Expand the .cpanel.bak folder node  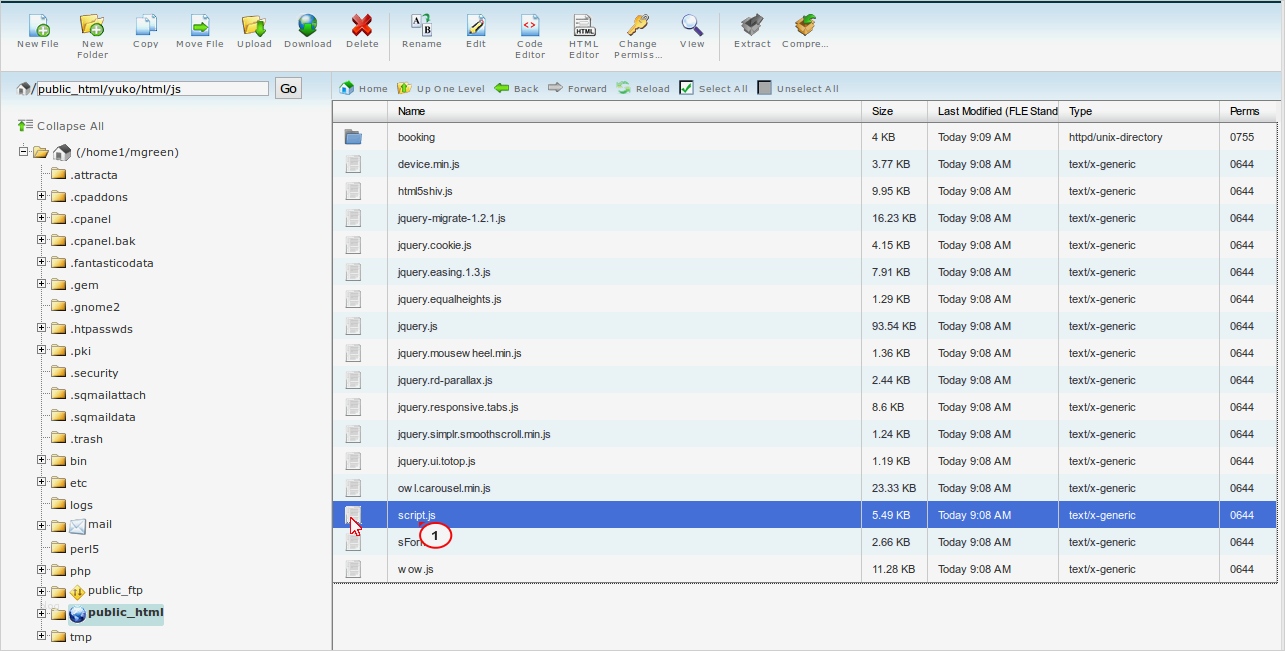click(x=42, y=240)
